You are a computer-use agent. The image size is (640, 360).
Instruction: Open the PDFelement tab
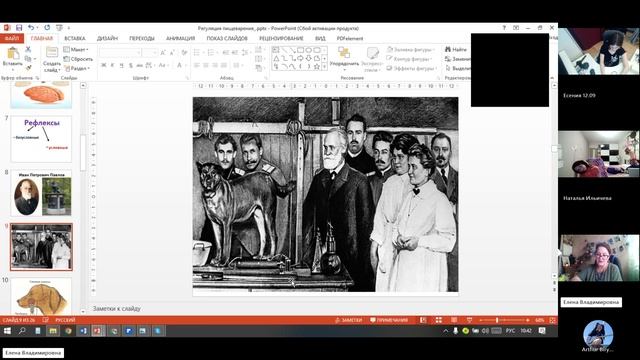350,38
